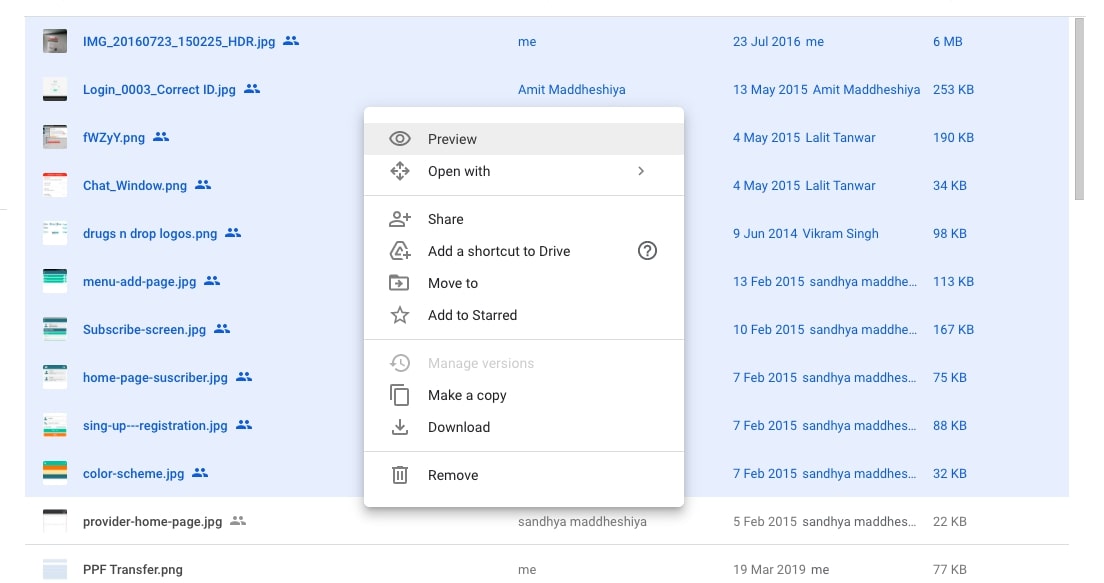The height and width of the screenshot is (583, 1104).
Task: Click IMG_20160723_150225_HDR.jpg thumbnail
Action: [55, 41]
